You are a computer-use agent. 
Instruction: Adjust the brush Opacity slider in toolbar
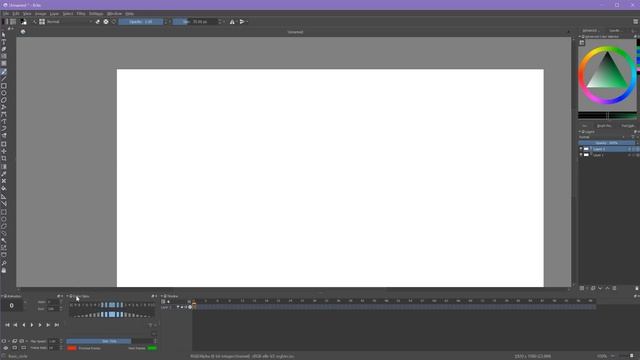point(141,22)
